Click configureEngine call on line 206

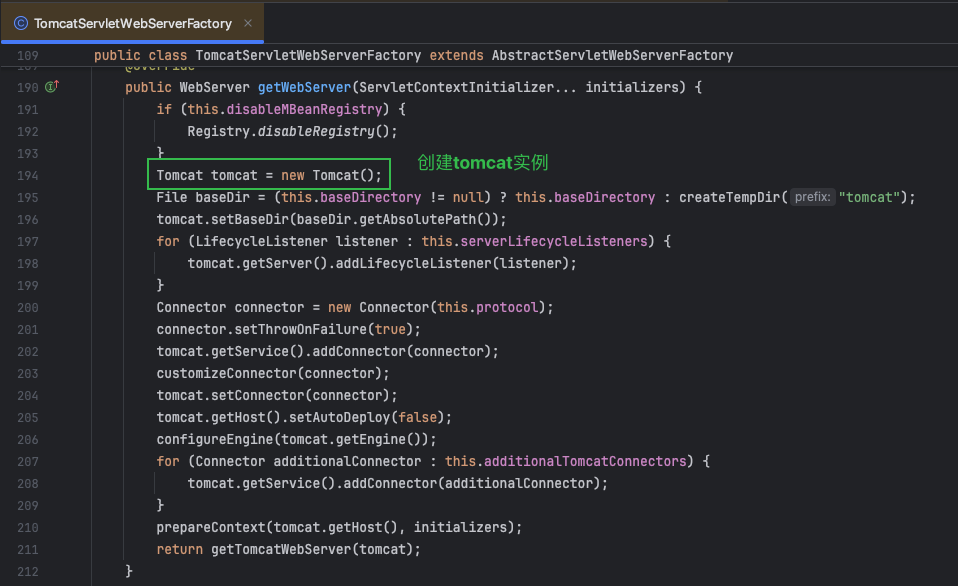[x=214, y=439]
